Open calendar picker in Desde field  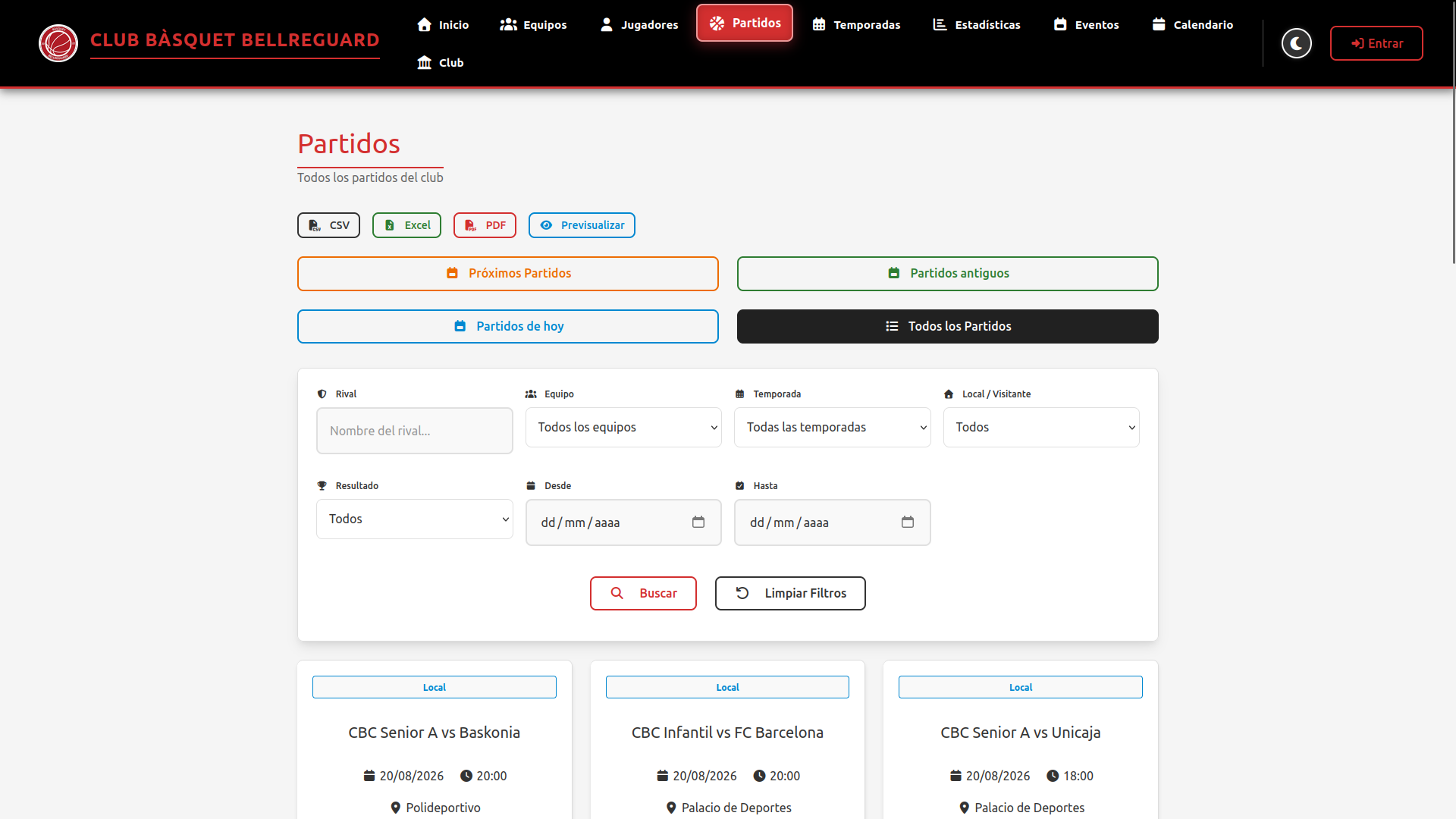(x=698, y=522)
